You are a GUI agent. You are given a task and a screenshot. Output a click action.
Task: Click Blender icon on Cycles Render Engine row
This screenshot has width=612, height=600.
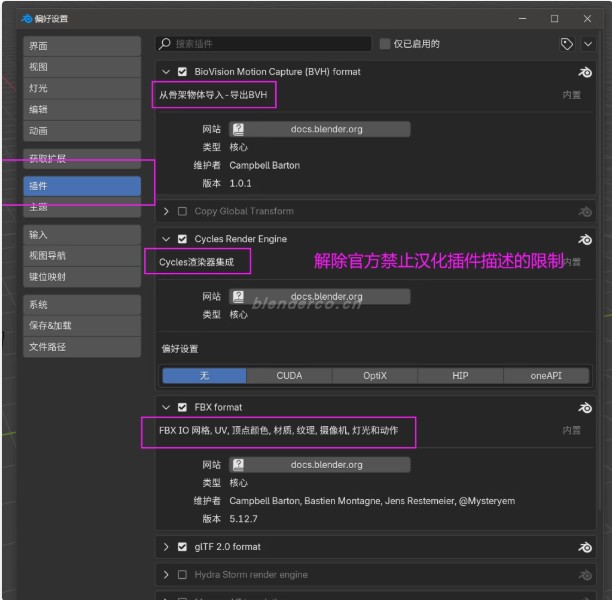[x=585, y=239]
